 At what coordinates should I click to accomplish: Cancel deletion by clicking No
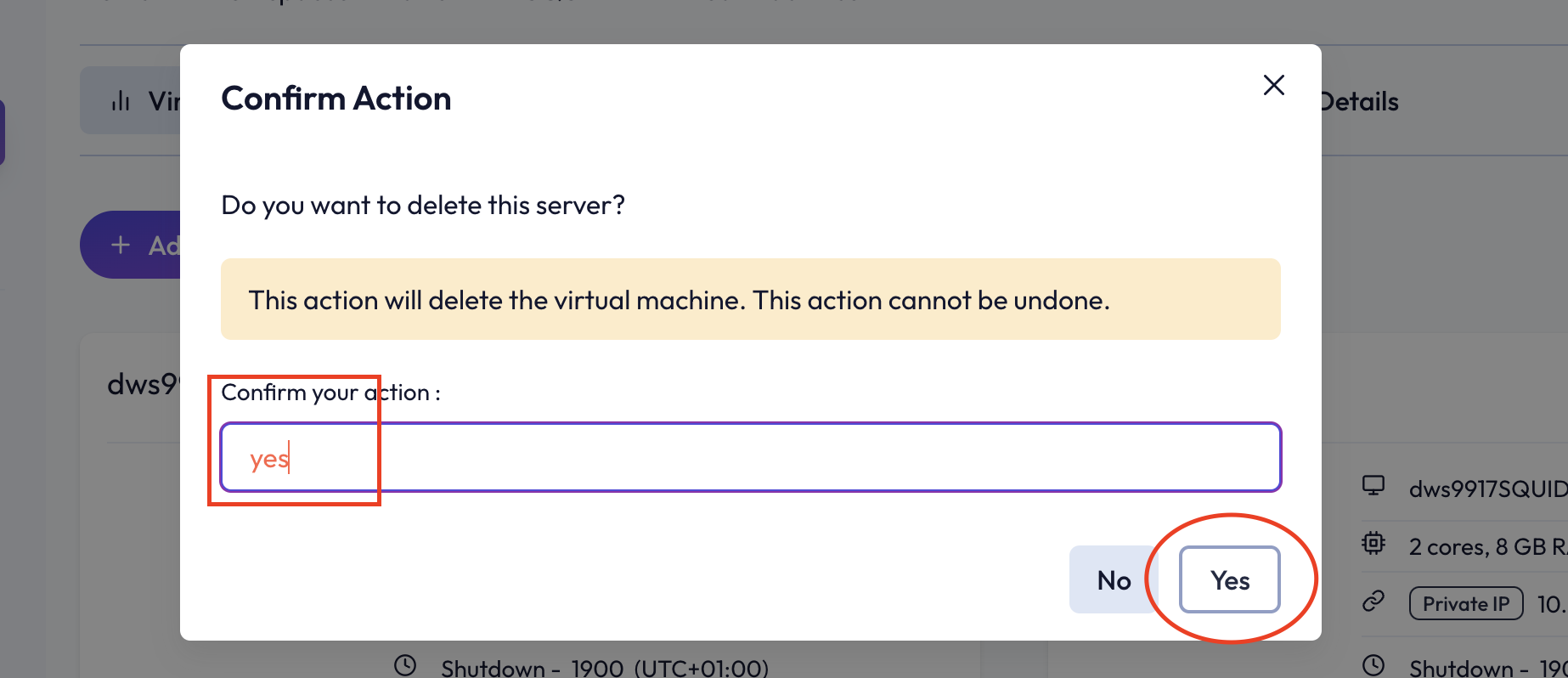point(1114,579)
